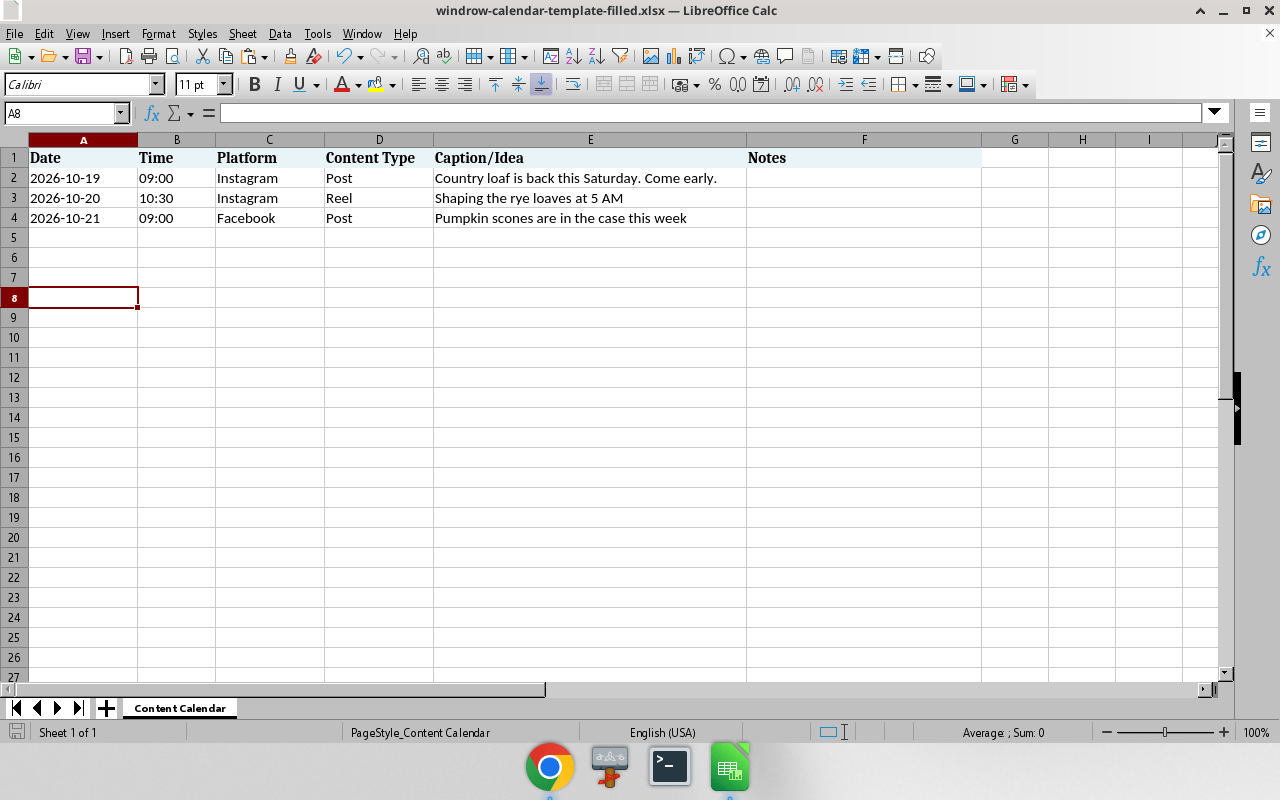1280x800 pixels.
Task: Align the cell content to the right
Action: tap(464, 85)
